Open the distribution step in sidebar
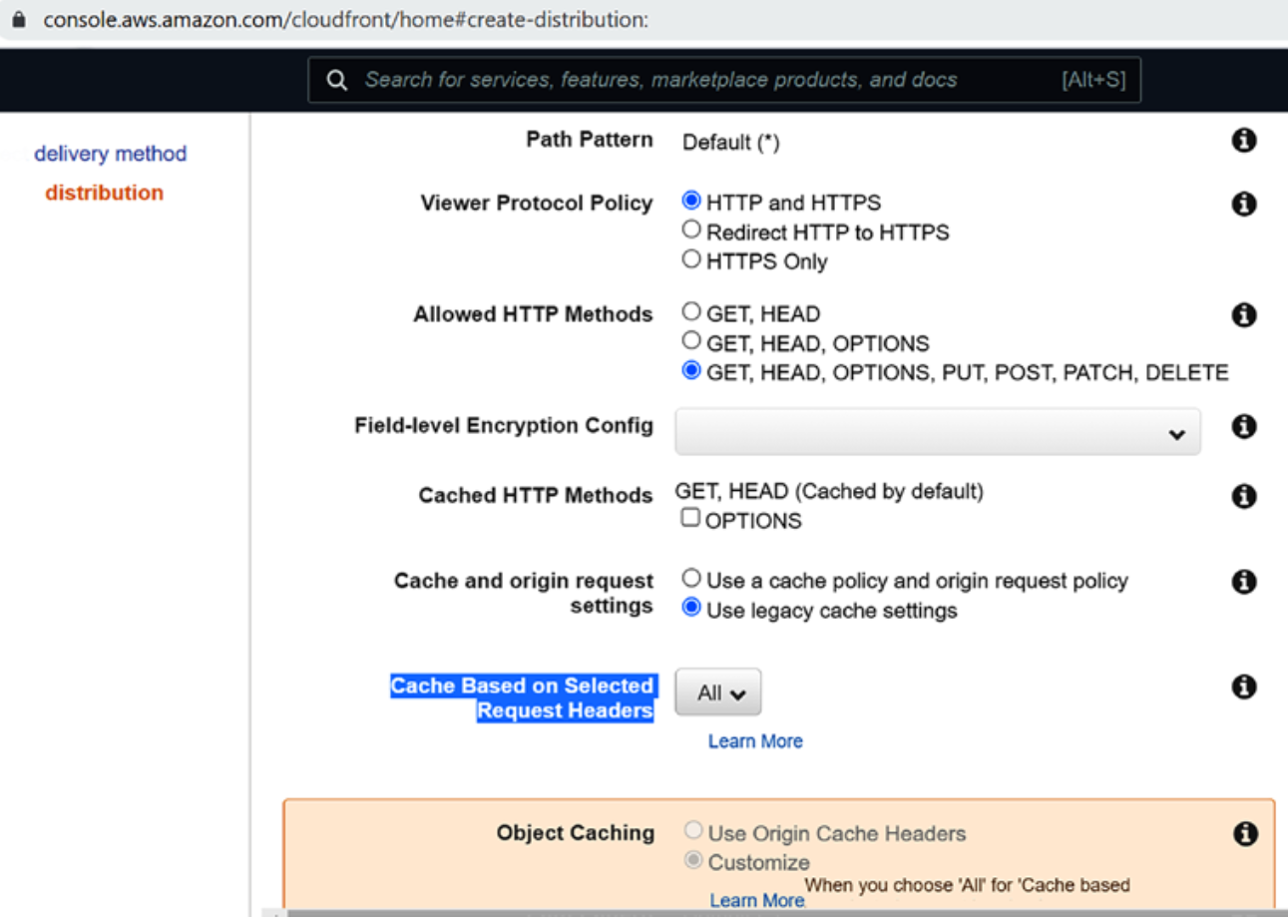This screenshot has height=924, width=1288. click(x=104, y=193)
